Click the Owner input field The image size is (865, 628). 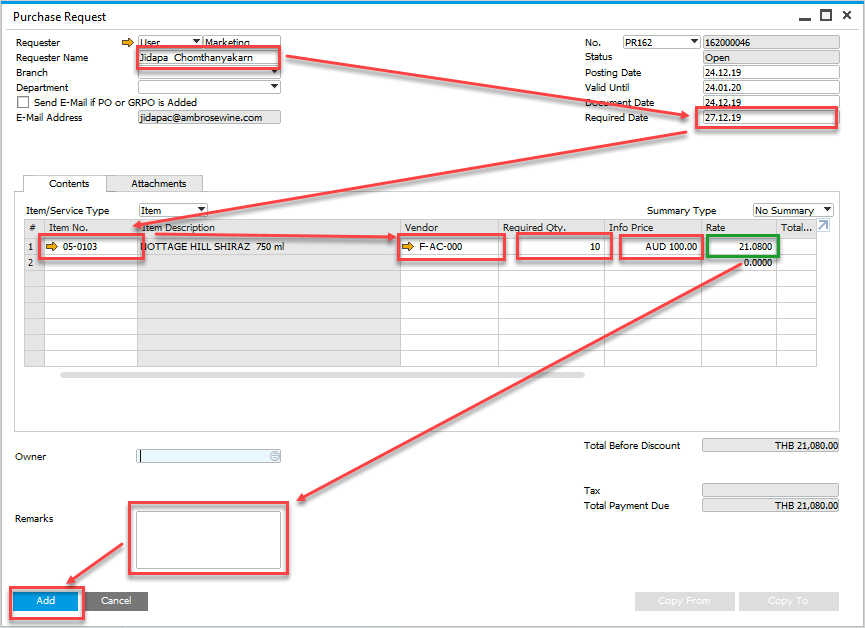coord(209,456)
